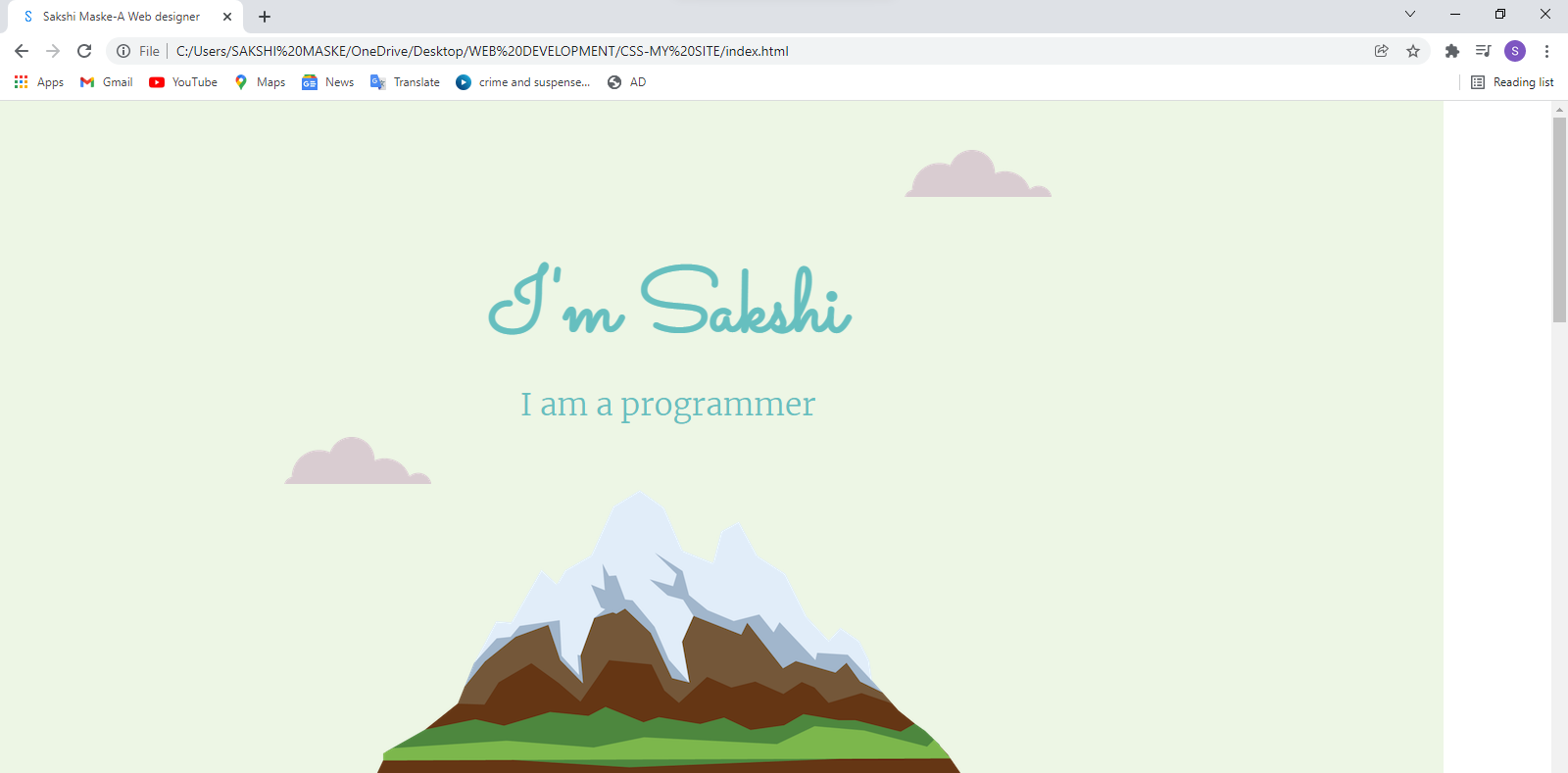The height and width of the screenshot is (773, 1568).
Task: Open the Apps bookmark
Action: pyautogui.click(x=39, y=82)
